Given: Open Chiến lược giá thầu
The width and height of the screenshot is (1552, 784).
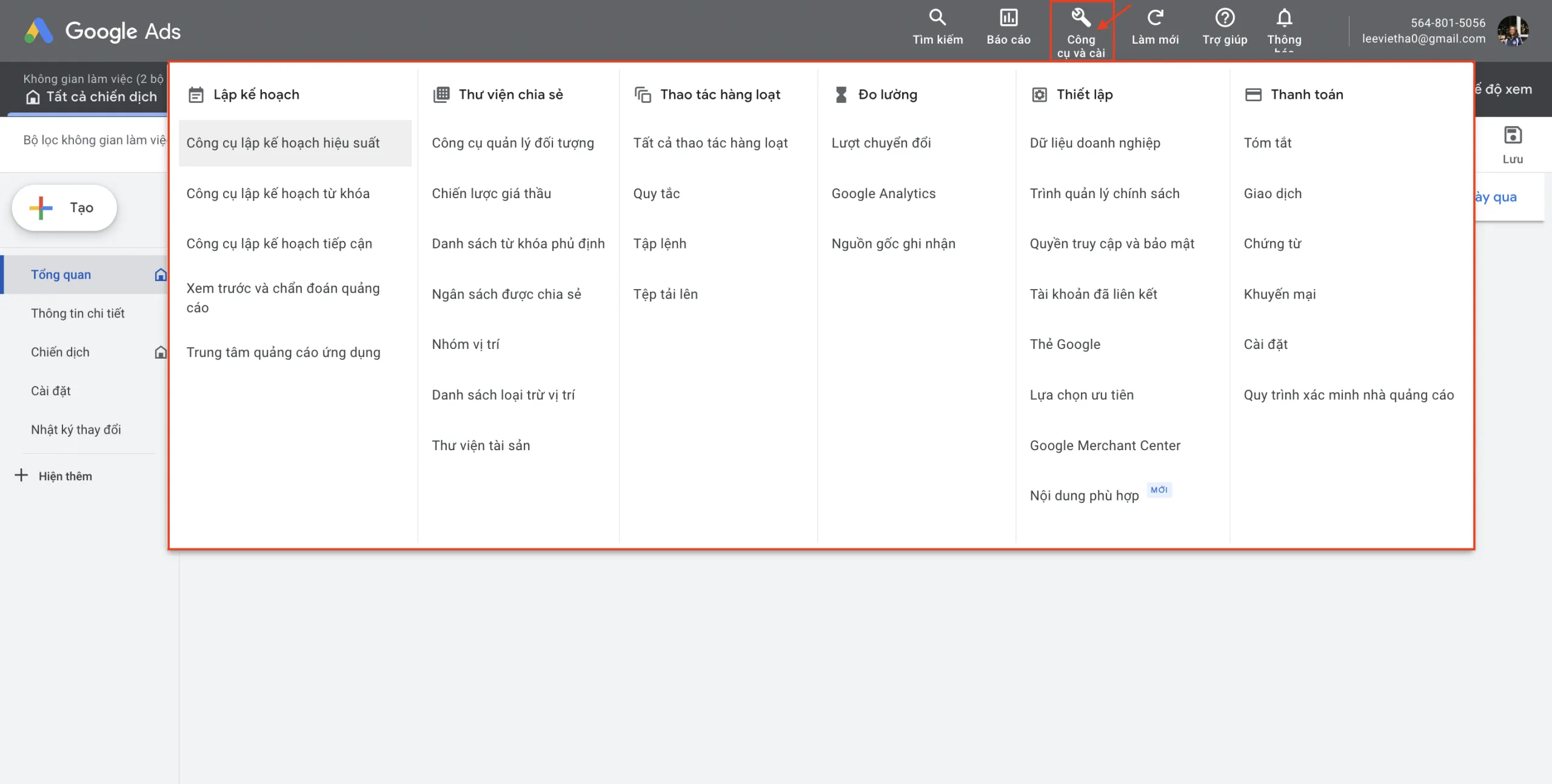Looking at the screenshot, I should [491, 193].
